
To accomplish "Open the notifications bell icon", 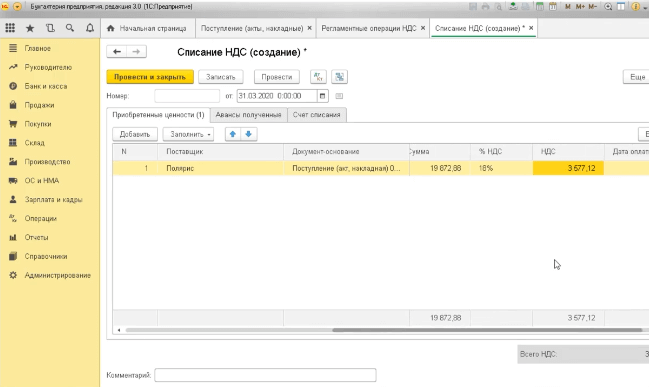I will 90,28.
